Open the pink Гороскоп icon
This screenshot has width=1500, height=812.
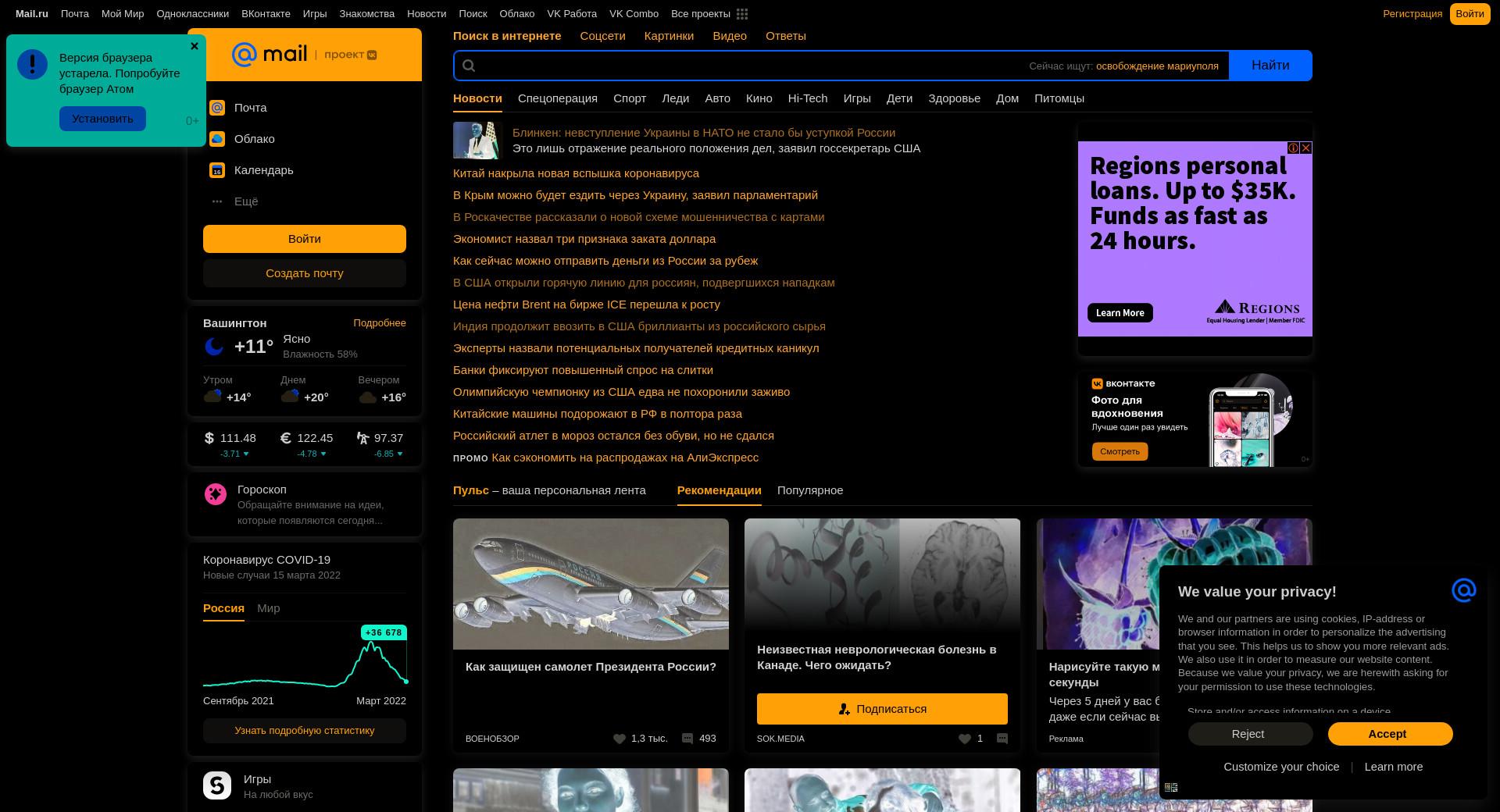tap(216, 493)
